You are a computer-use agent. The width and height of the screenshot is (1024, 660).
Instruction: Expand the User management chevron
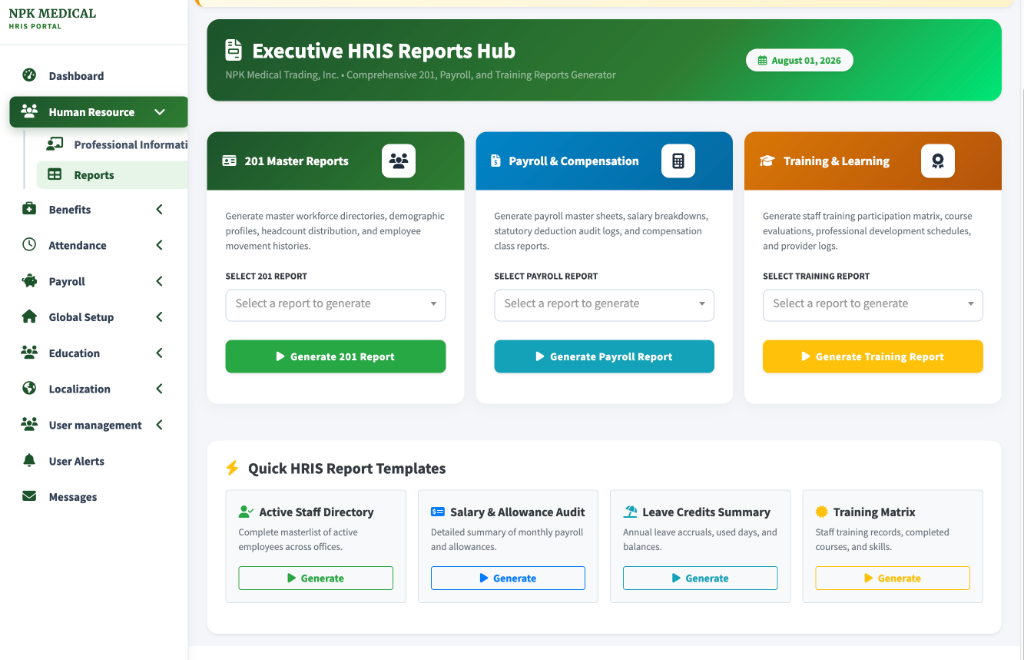pyautogui.click(x=159, y=425)
